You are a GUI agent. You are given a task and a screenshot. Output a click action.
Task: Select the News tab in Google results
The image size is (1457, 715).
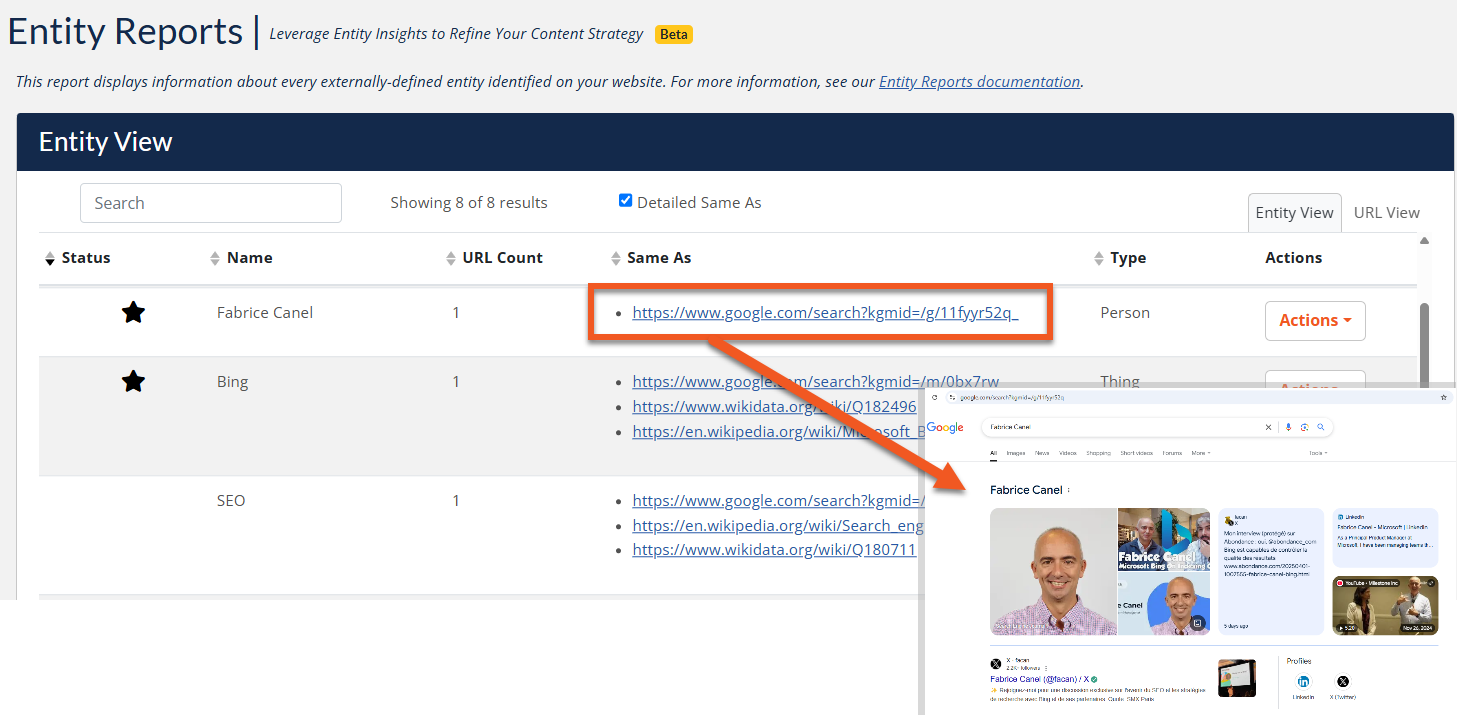click(x=1043, y=453)
